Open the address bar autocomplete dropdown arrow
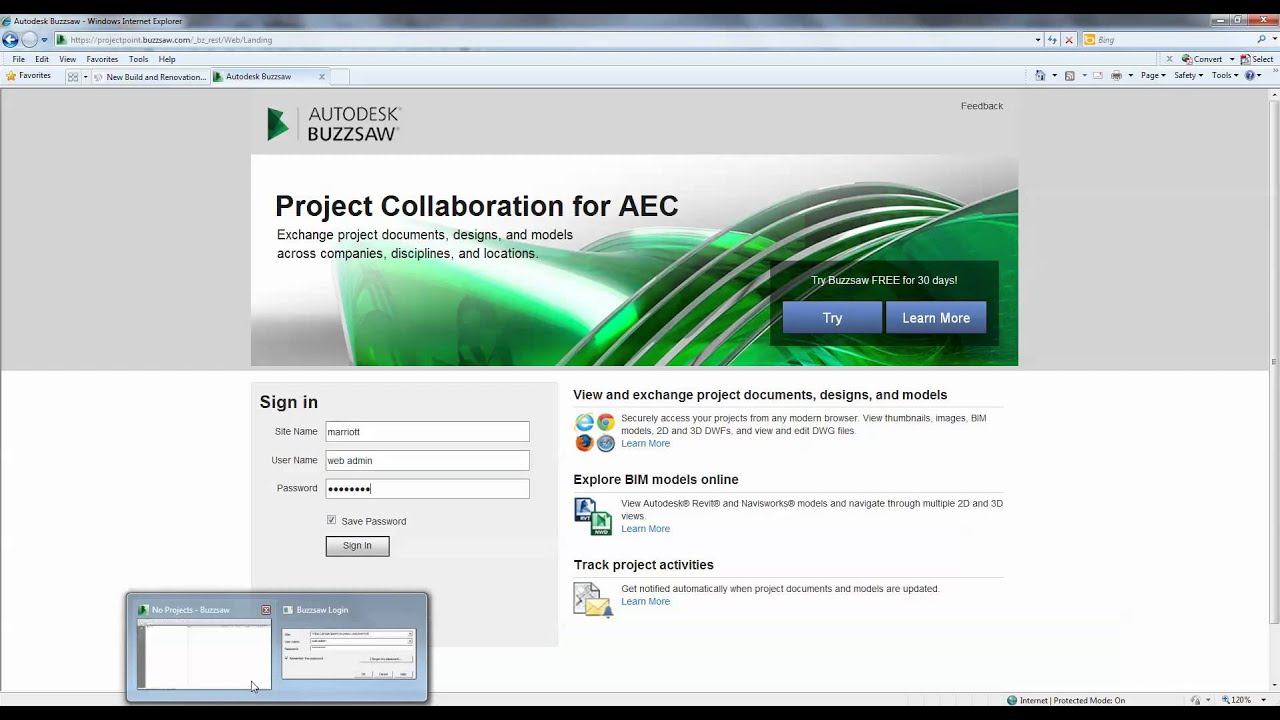The image size is (1280, 720). (x=1038, y=40)
